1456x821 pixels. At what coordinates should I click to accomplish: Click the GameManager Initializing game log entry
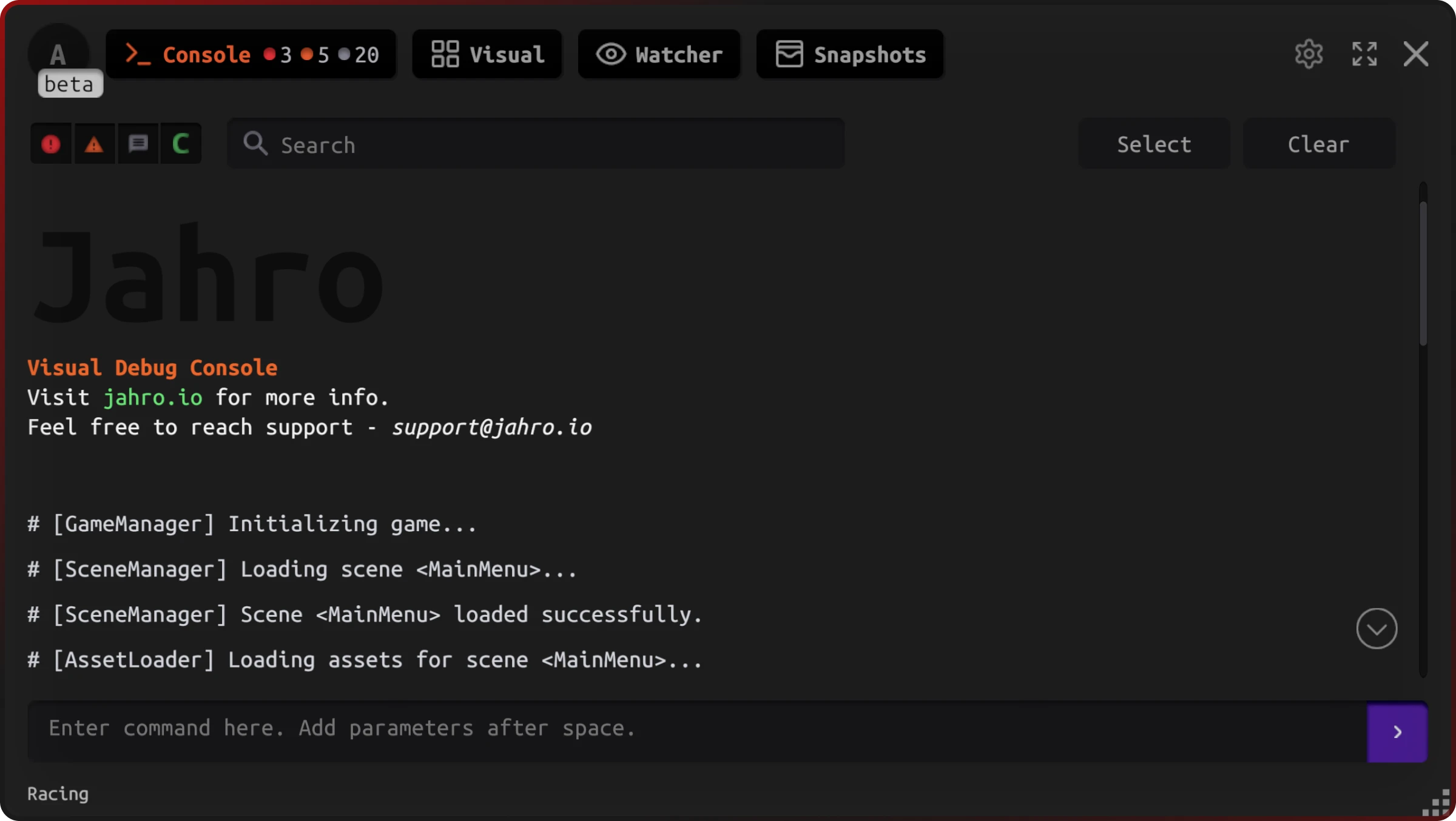[252, 524]
